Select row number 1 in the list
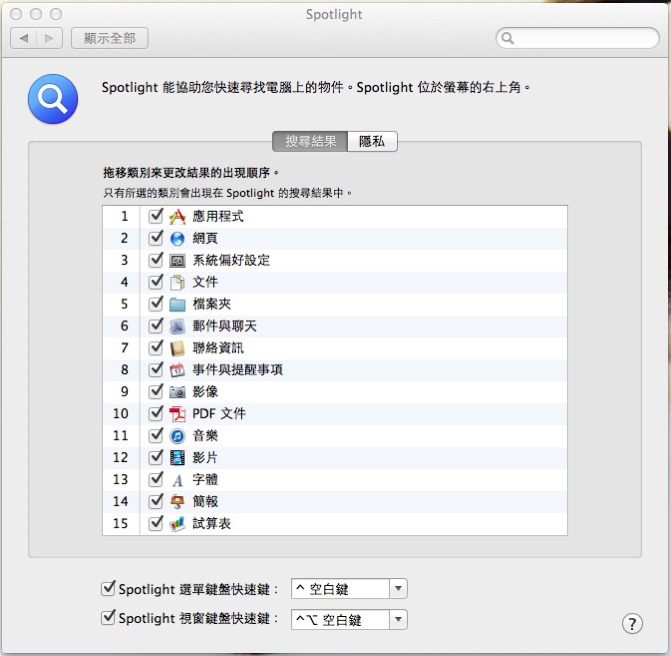This screenshot has width=671, height=656. [335, 217]
